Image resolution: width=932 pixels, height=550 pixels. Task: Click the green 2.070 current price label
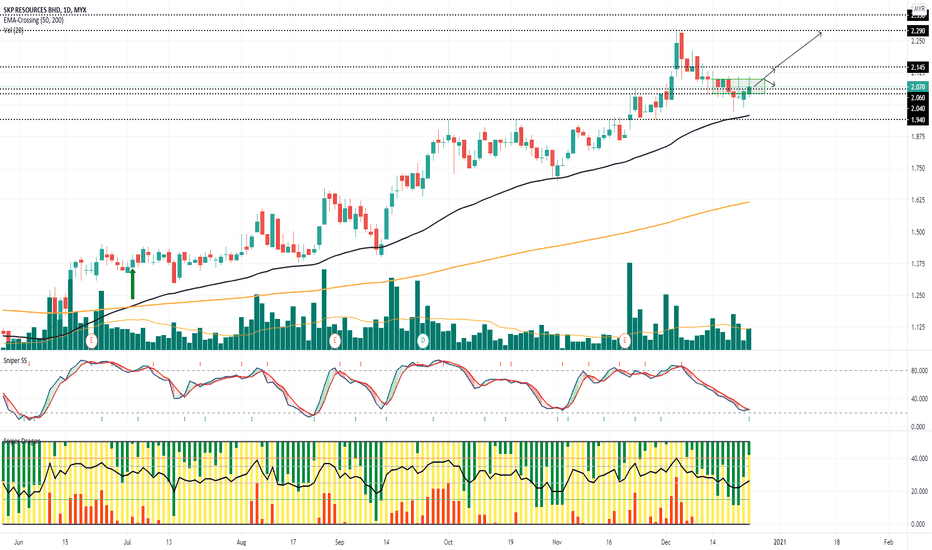click(x=918, y=87)
